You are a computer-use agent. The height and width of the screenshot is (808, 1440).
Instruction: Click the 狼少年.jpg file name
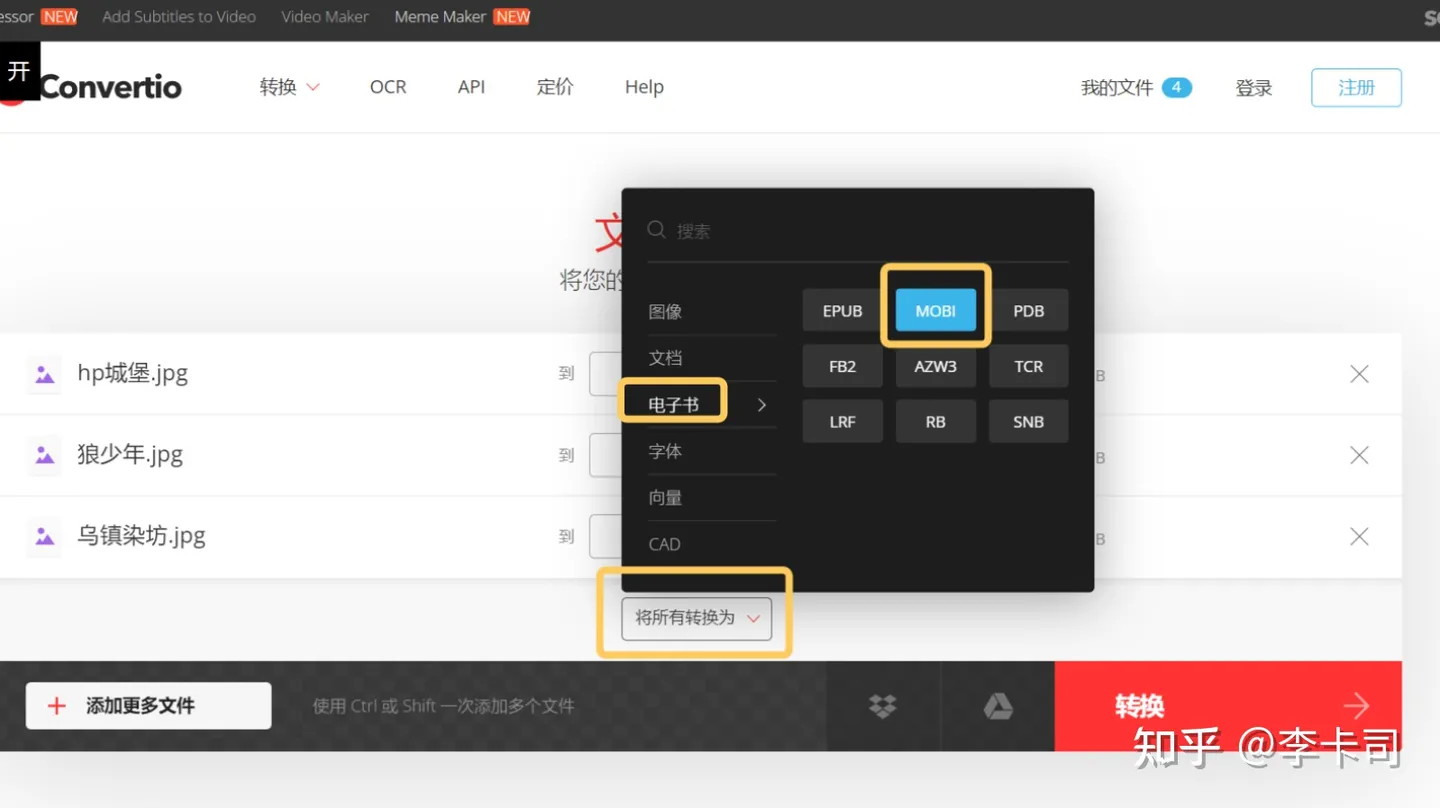pos(130,455)
